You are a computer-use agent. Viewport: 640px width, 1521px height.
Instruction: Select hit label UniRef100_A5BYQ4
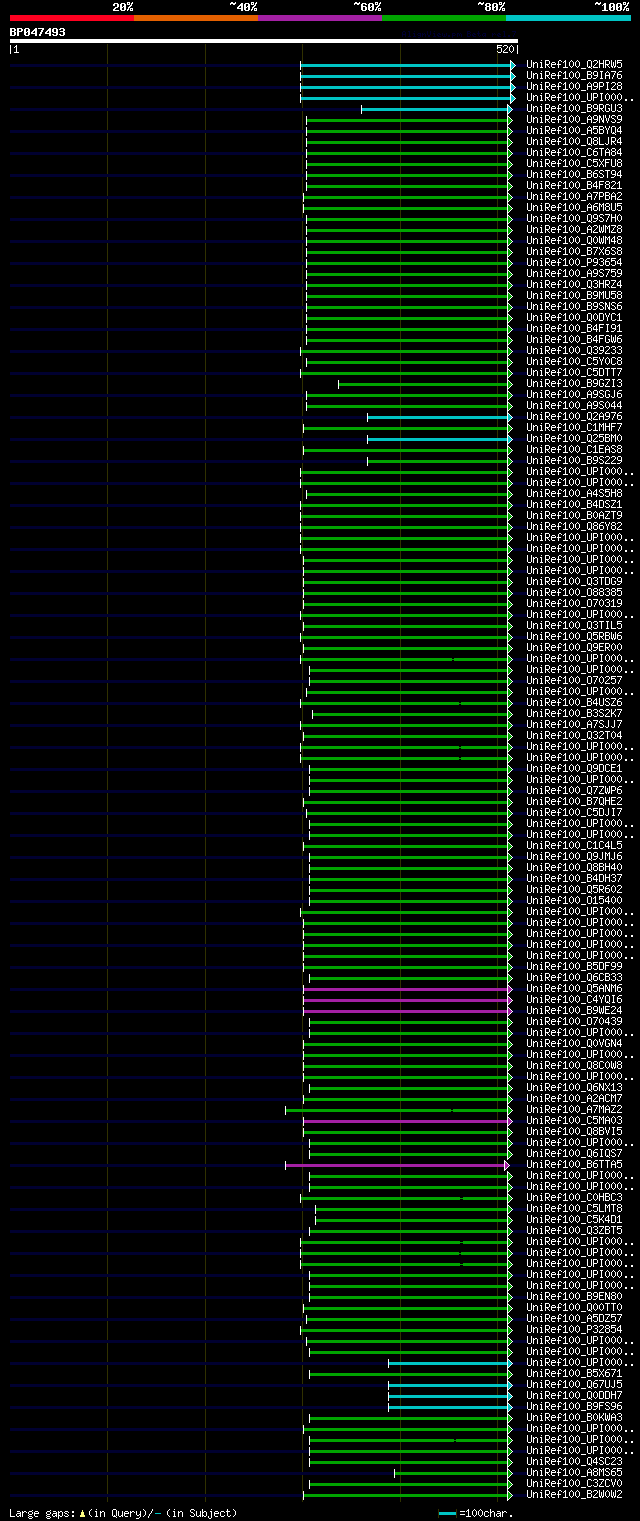pyautogui.click(x=574, y=130)
